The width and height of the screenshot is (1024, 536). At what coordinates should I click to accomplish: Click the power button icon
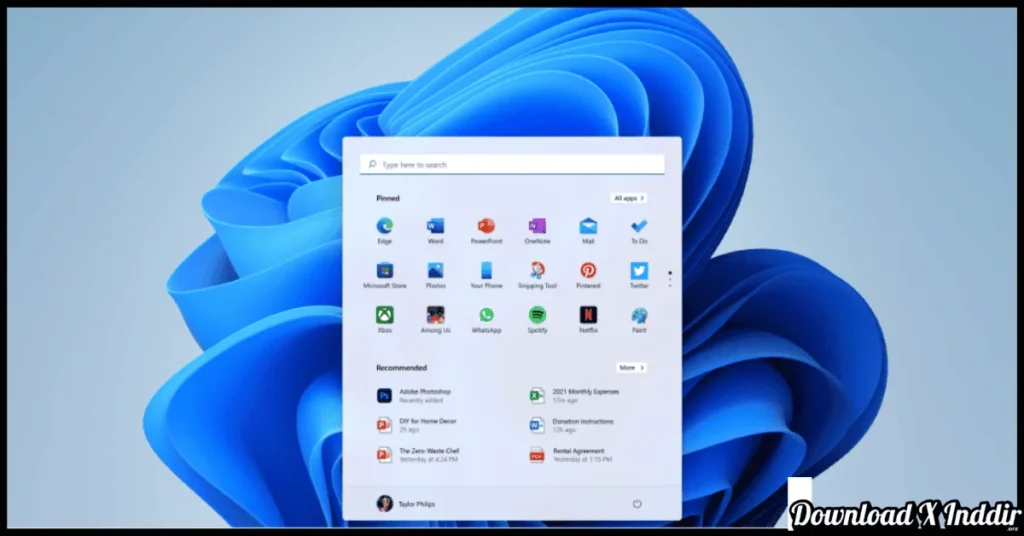click(637, 504)
